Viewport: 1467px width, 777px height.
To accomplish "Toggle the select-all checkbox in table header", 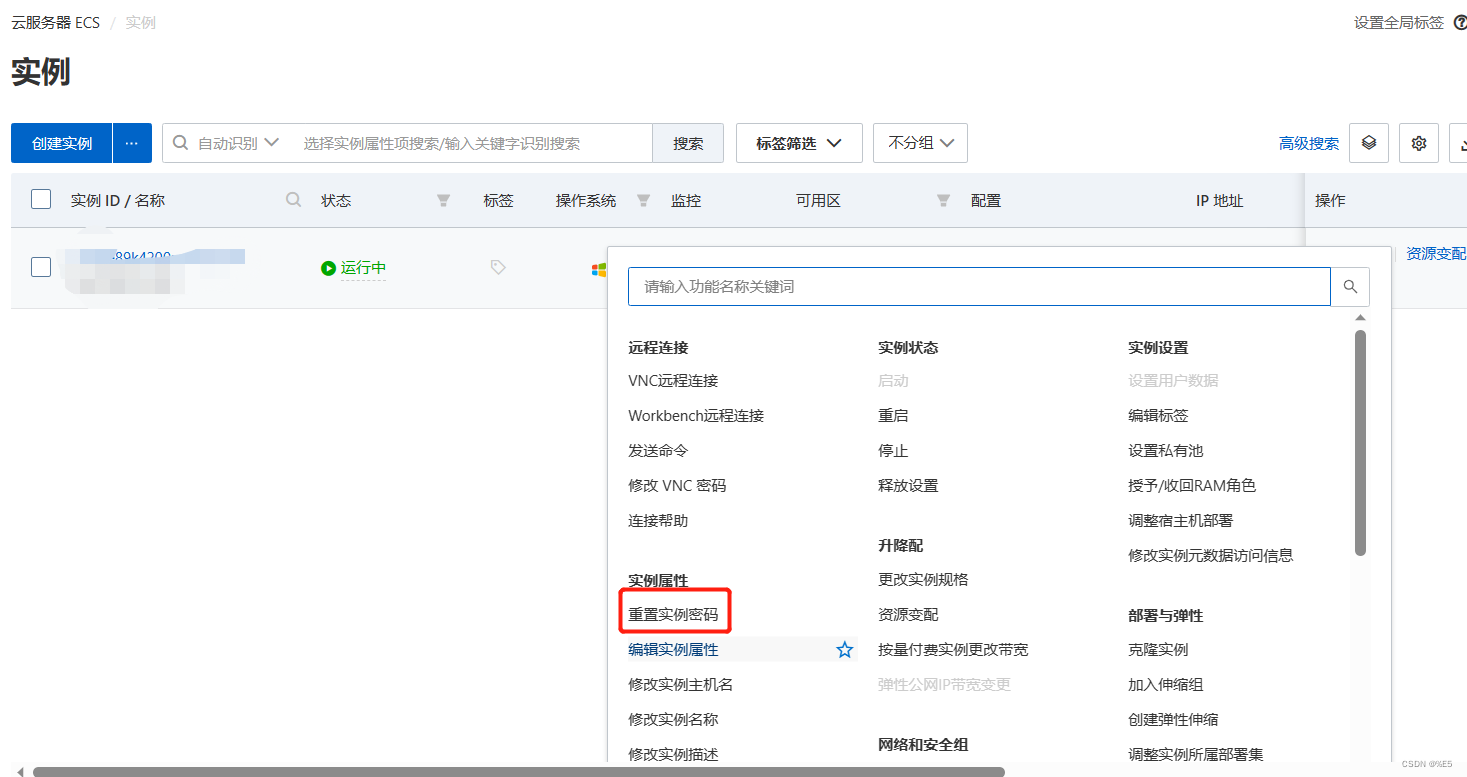I will coord(41,199).
